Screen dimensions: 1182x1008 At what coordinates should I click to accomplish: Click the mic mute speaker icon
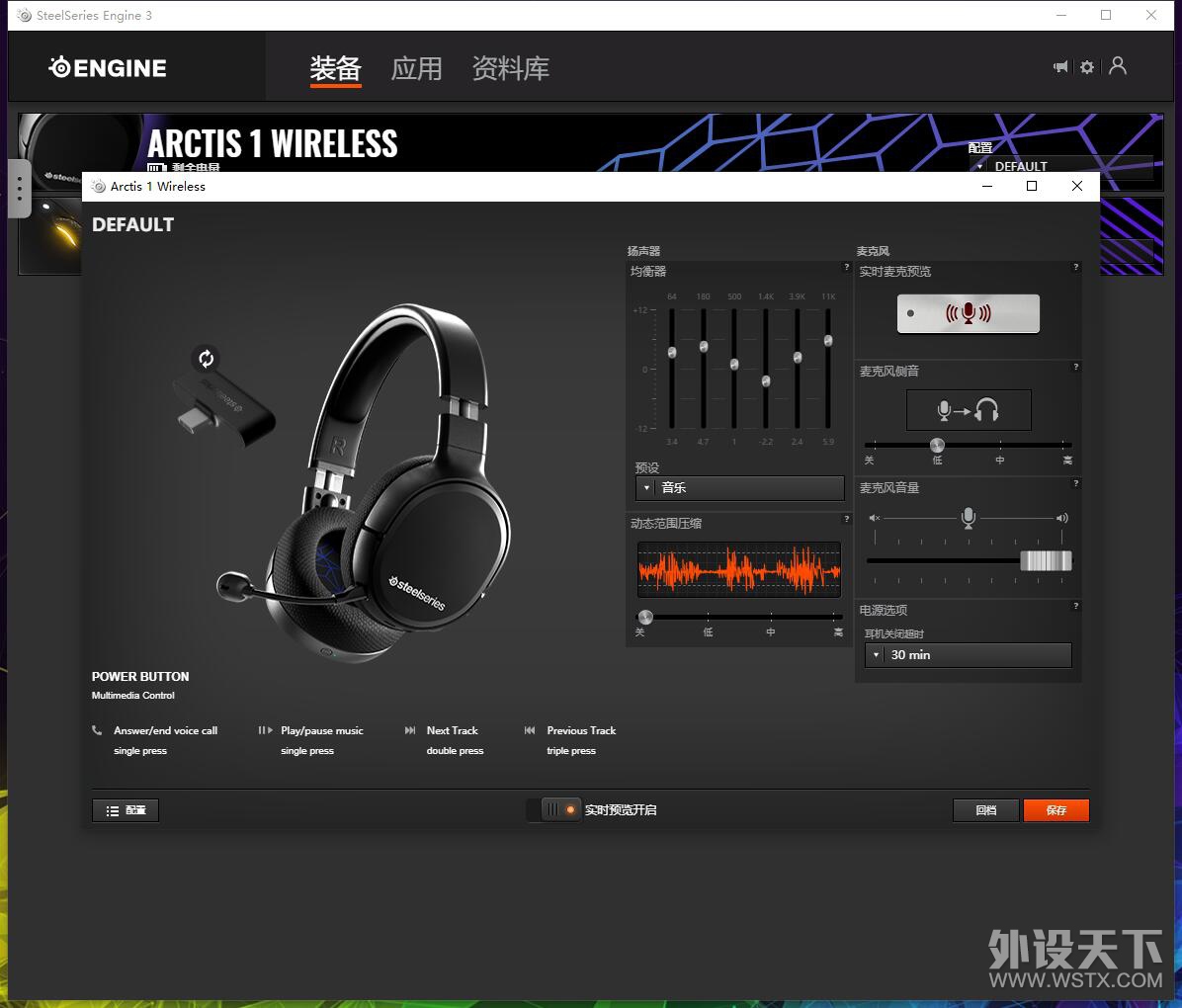[x=874, y=518]
